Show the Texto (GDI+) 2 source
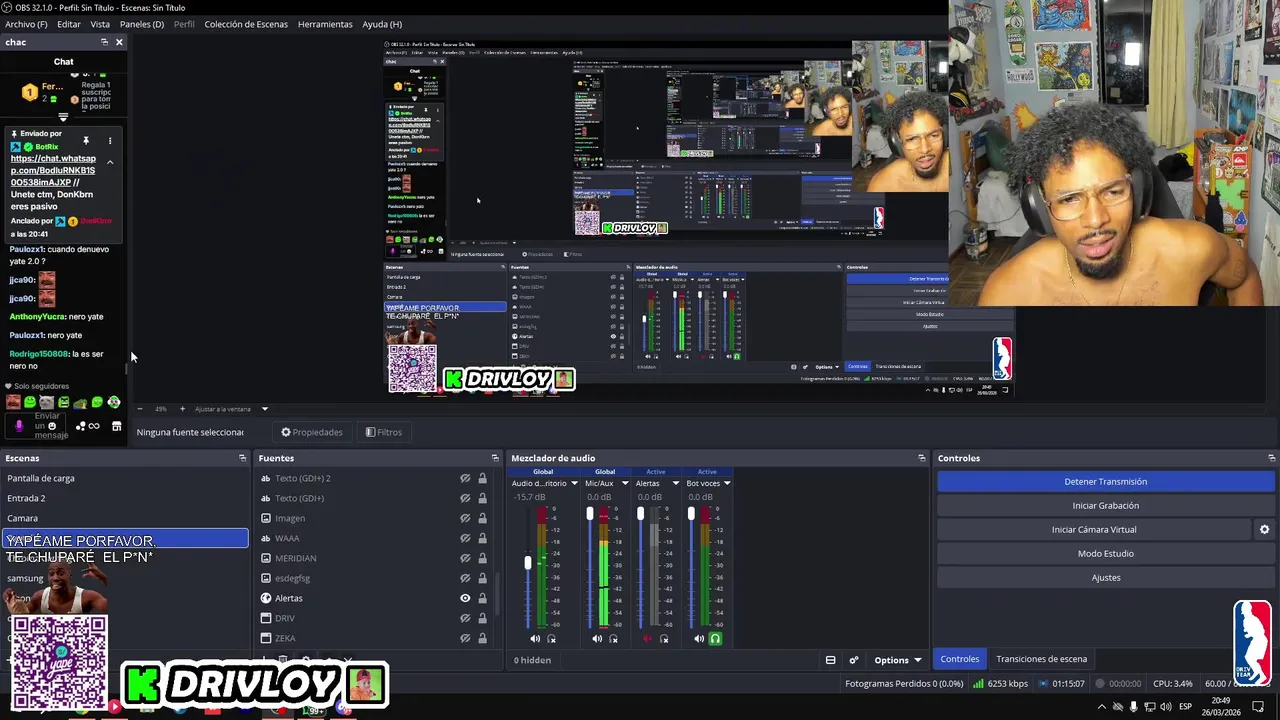This screenshot has height=720, width=1280. (x=465, y=478)
